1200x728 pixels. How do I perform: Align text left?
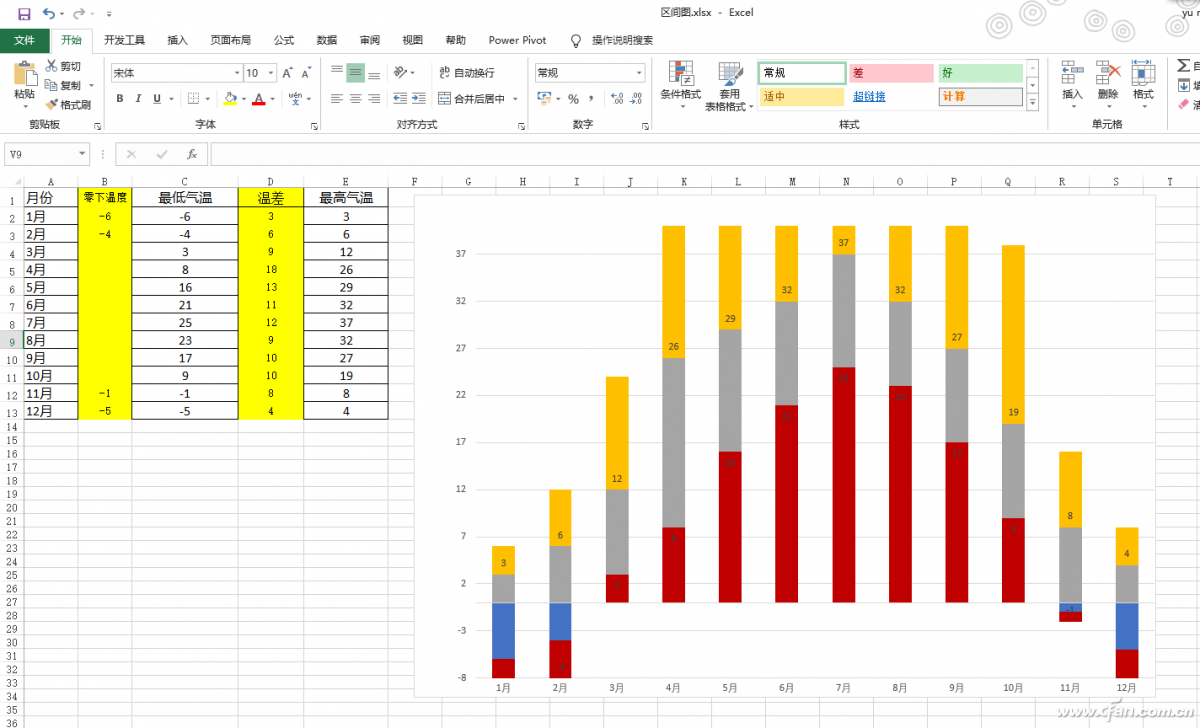coord(337,99)
